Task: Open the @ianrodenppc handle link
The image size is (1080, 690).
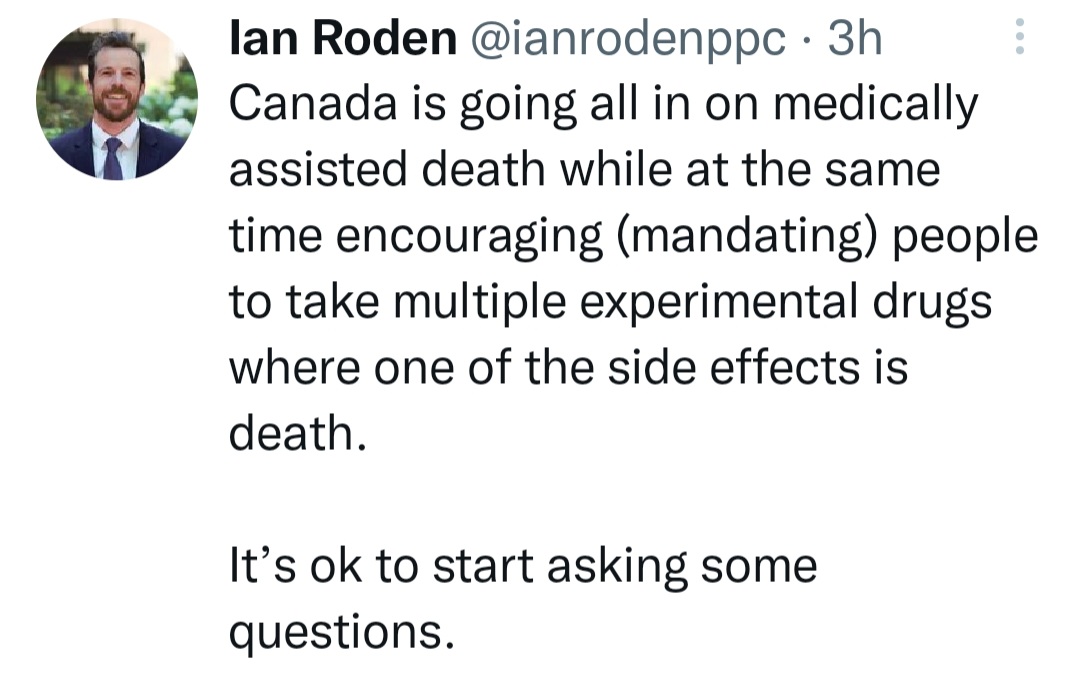Action: tap(627, 39)
